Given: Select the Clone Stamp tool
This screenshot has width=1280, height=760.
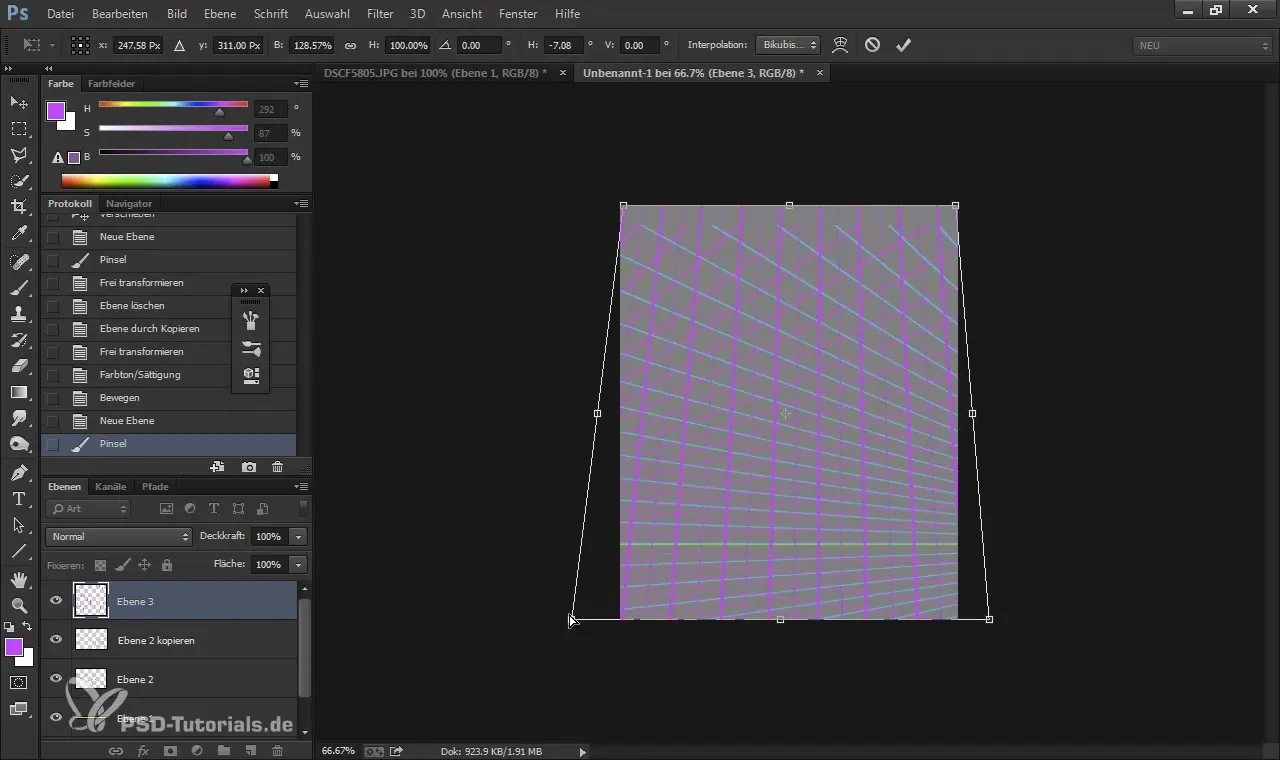Looking at the screenshot, I should [19, 314].
